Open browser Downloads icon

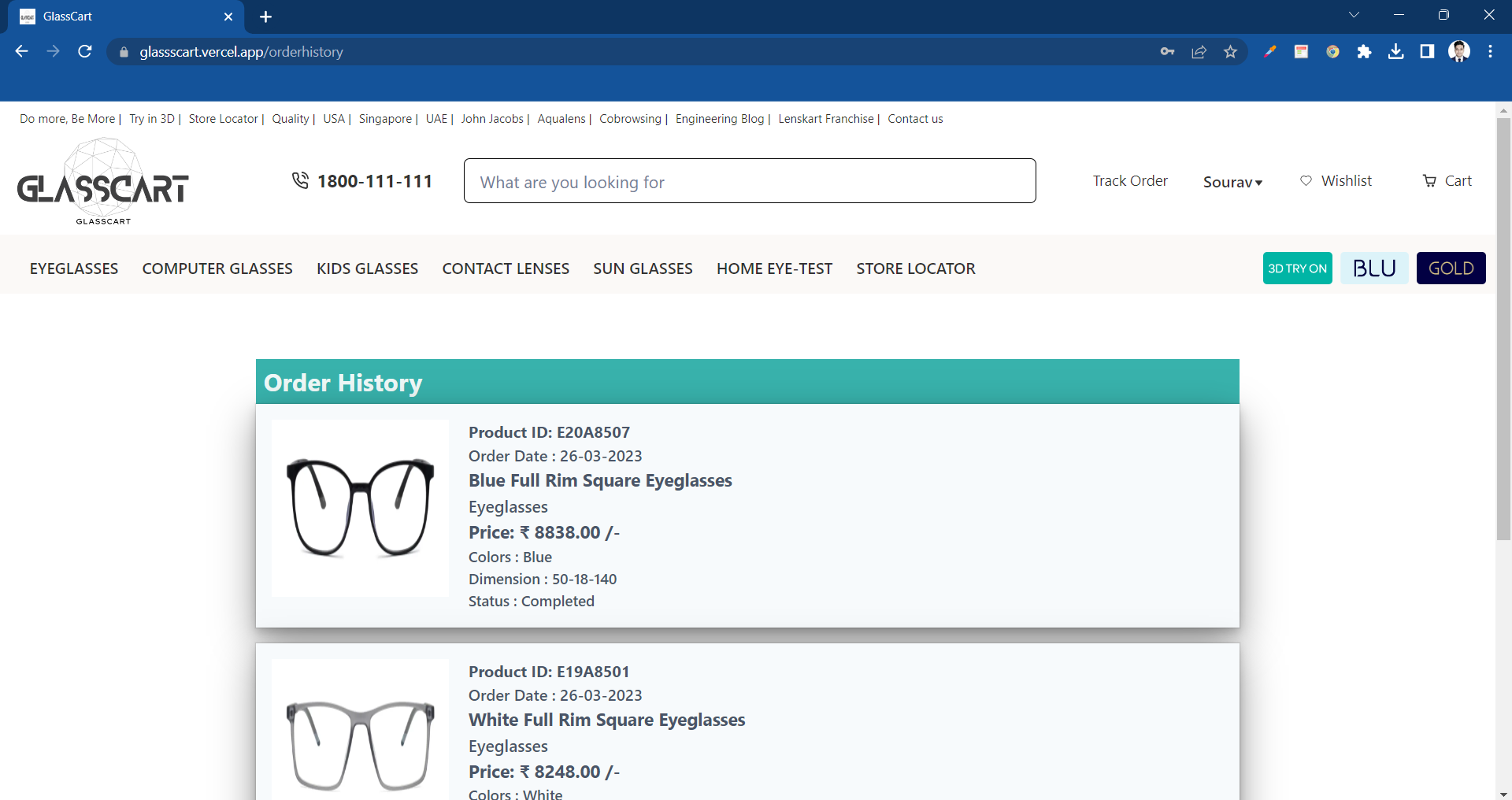1395,52
